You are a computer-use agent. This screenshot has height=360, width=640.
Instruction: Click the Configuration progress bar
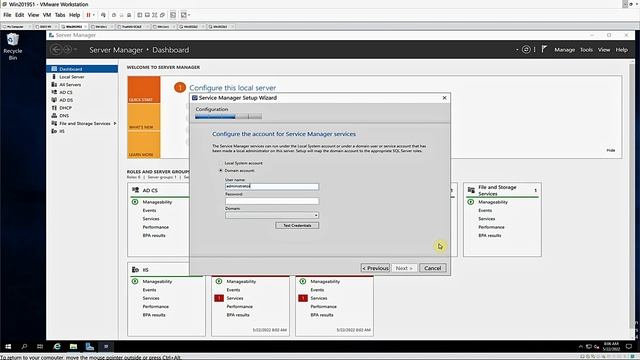click(x=228, y=117)
